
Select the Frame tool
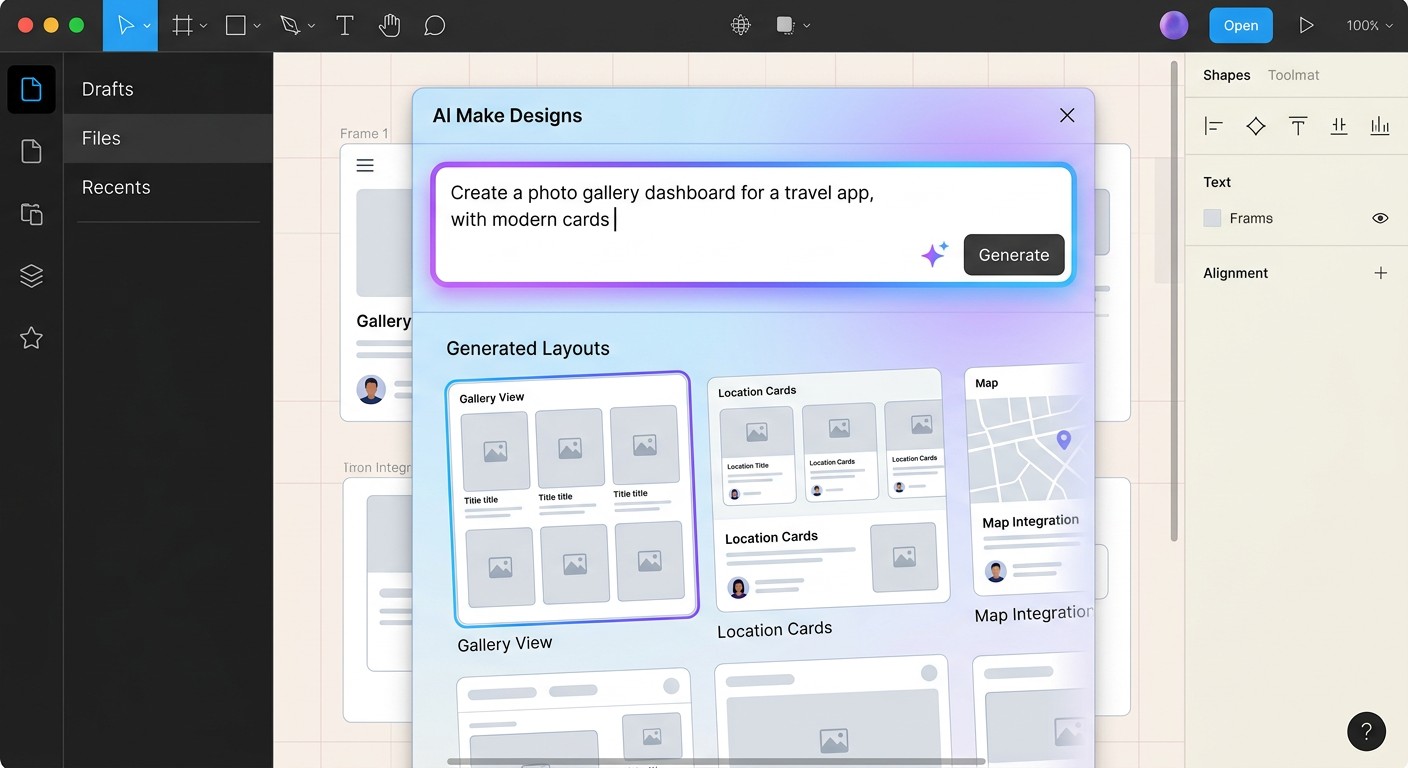tap(182, 25)
